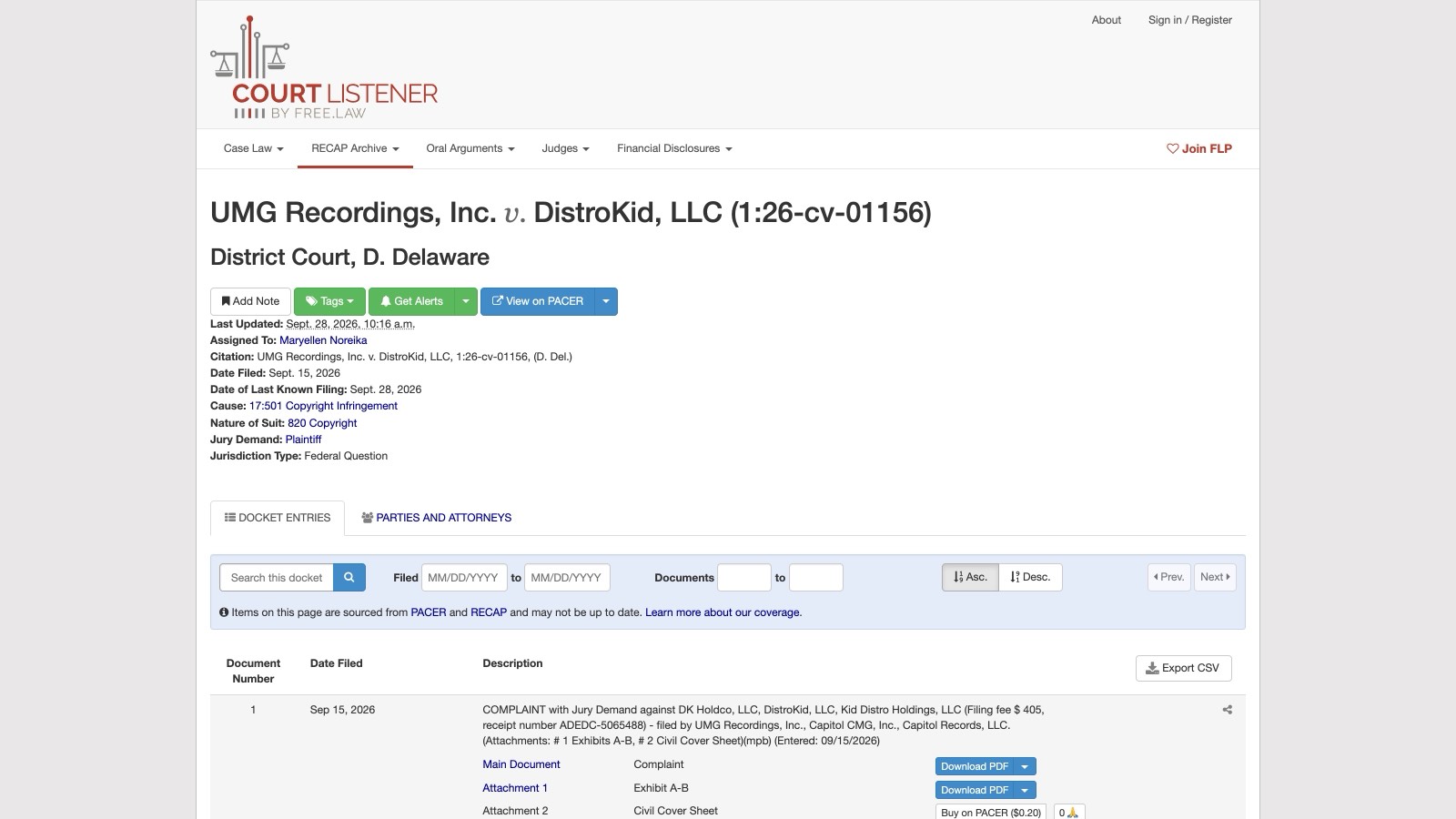Viewport: 1456px width, 819px height.
Task: Expand Download PDF caret for Exhibit A-B
Action: pyautogui.click(x=1025, y=790)
